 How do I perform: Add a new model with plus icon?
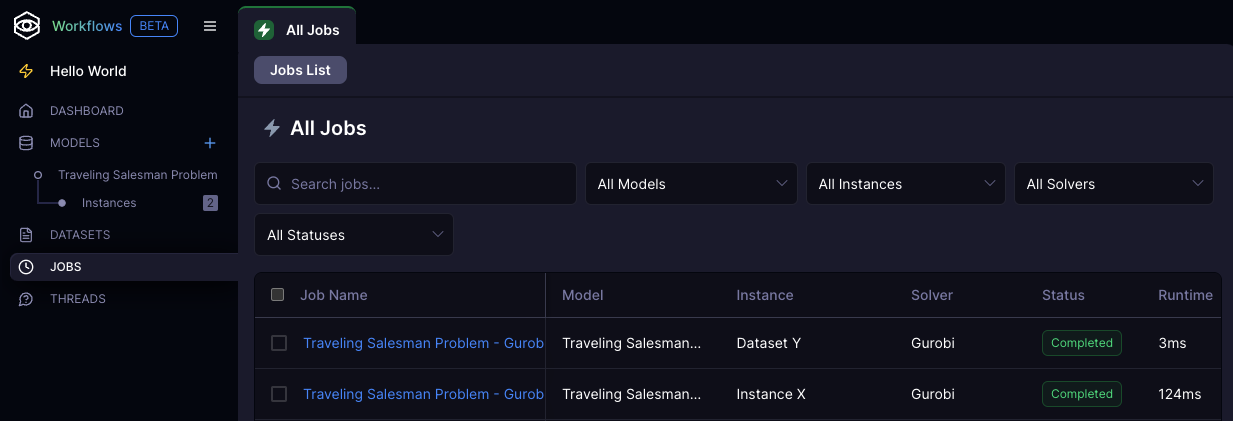(x=210, y=143)
